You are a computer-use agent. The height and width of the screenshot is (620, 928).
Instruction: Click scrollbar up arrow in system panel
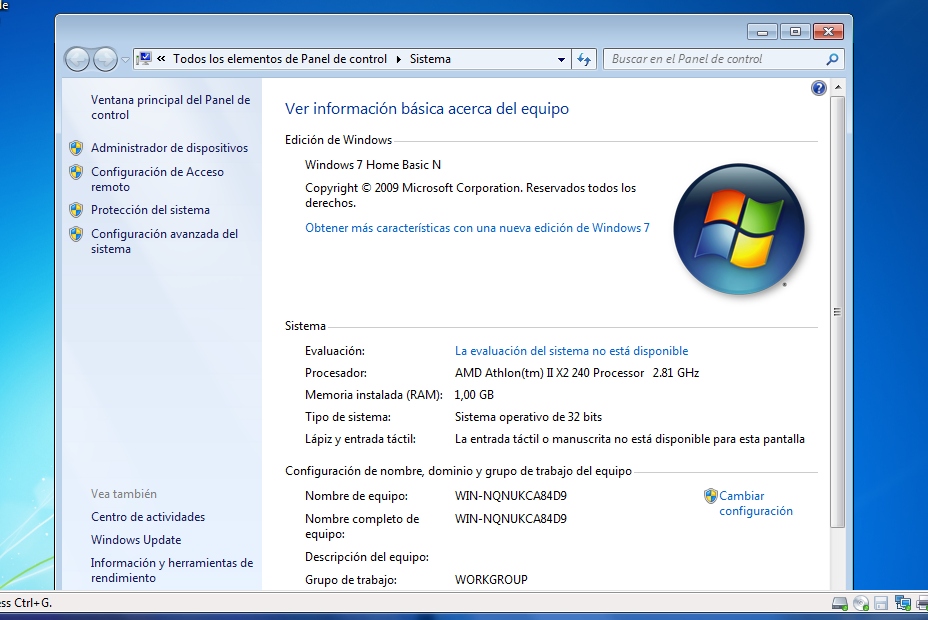click(837, 88)
